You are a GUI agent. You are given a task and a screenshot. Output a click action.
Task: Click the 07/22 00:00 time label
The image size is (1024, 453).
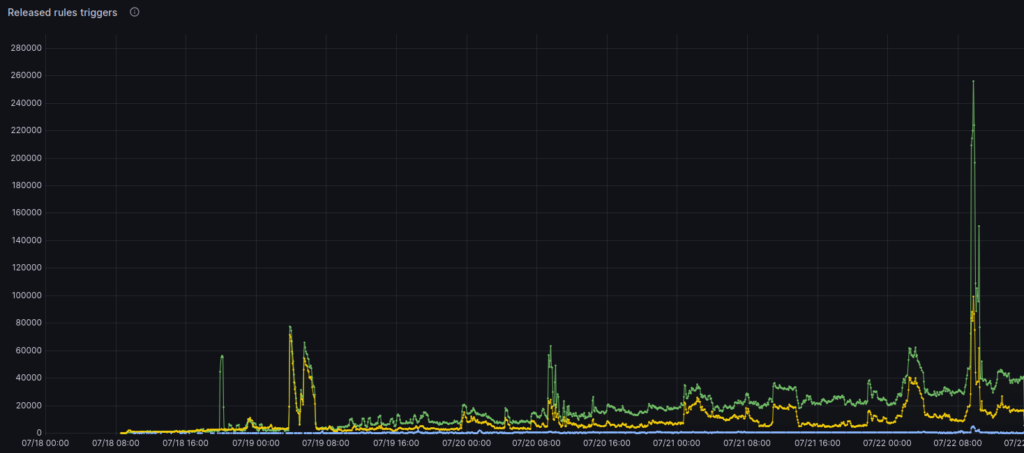[x=888, y=443]
